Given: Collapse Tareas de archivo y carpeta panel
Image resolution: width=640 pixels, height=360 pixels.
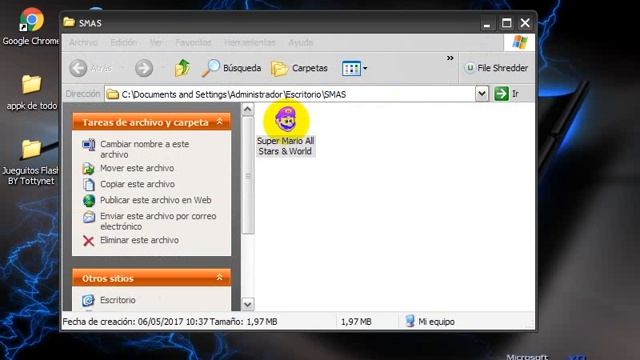Looking at the screenshot, I should point(220,122).
